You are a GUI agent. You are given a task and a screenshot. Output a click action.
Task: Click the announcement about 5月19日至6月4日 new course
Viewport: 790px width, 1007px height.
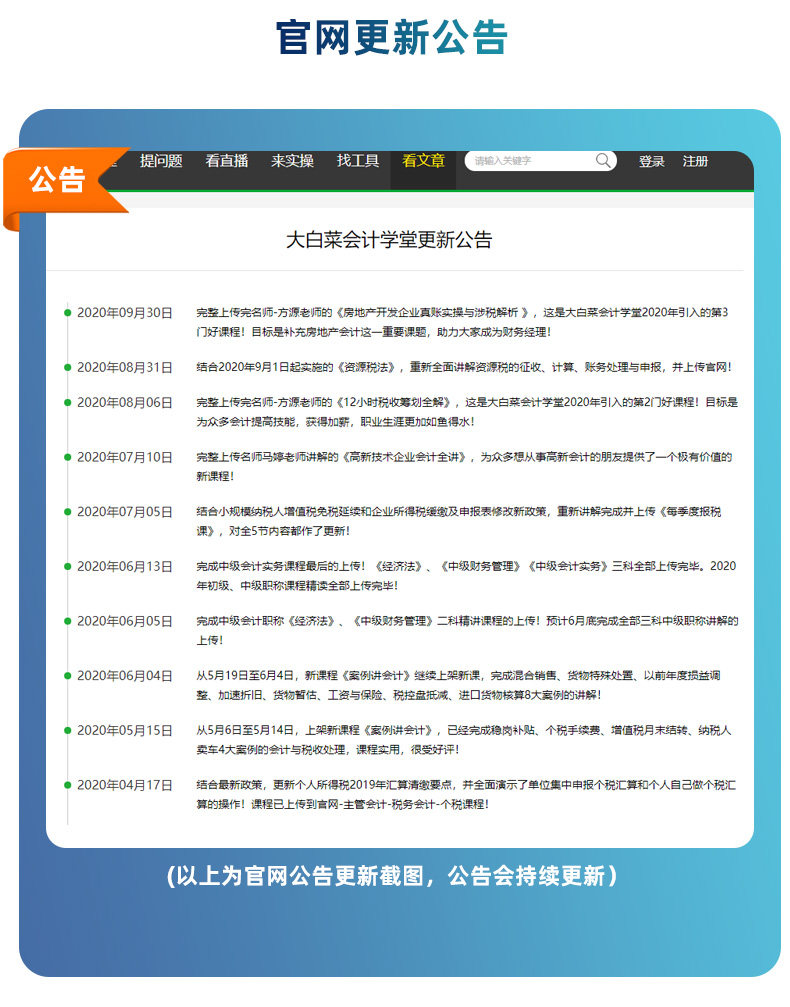tap(459, 685)
